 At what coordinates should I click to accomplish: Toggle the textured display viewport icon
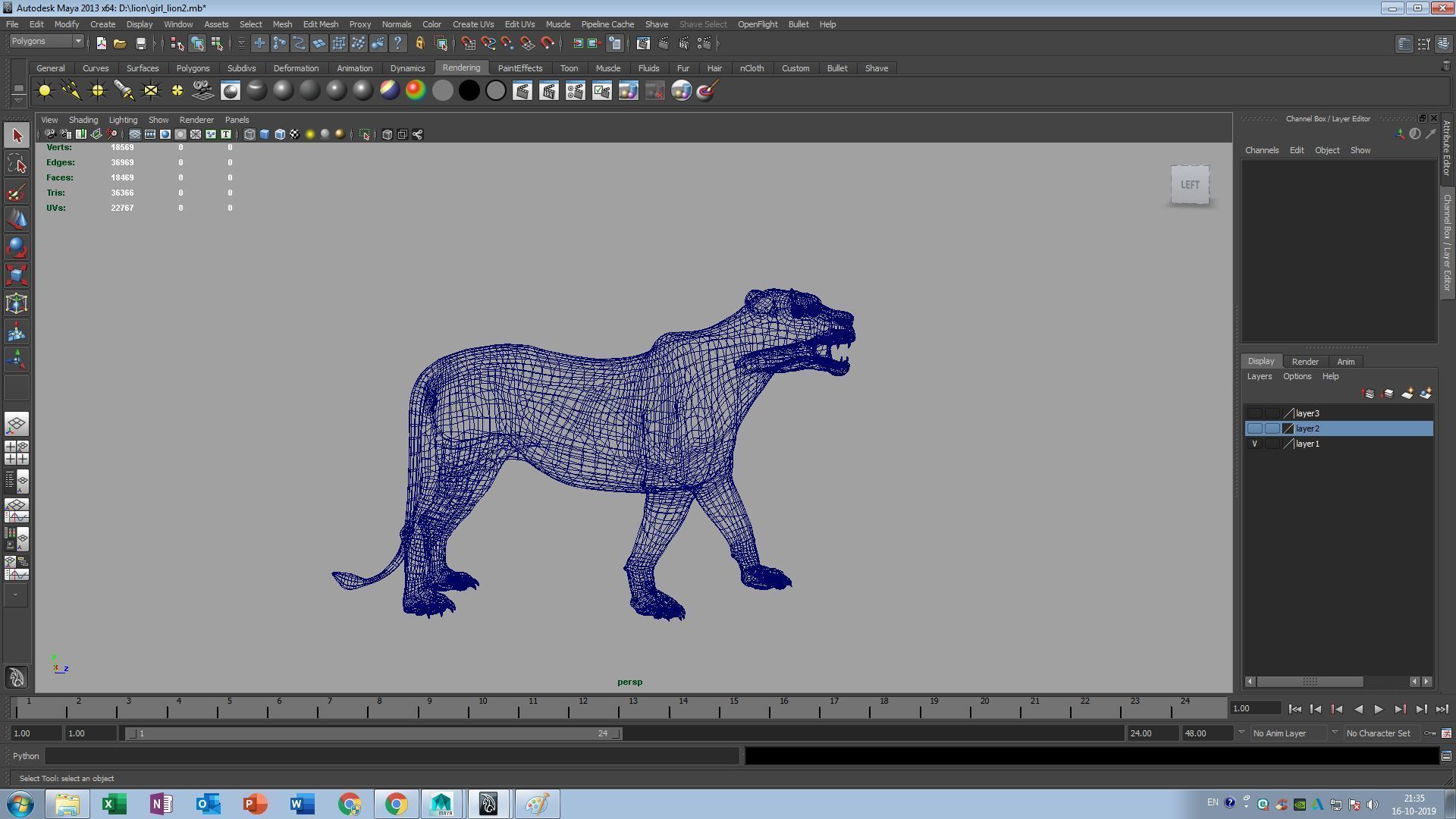point(294,134)
